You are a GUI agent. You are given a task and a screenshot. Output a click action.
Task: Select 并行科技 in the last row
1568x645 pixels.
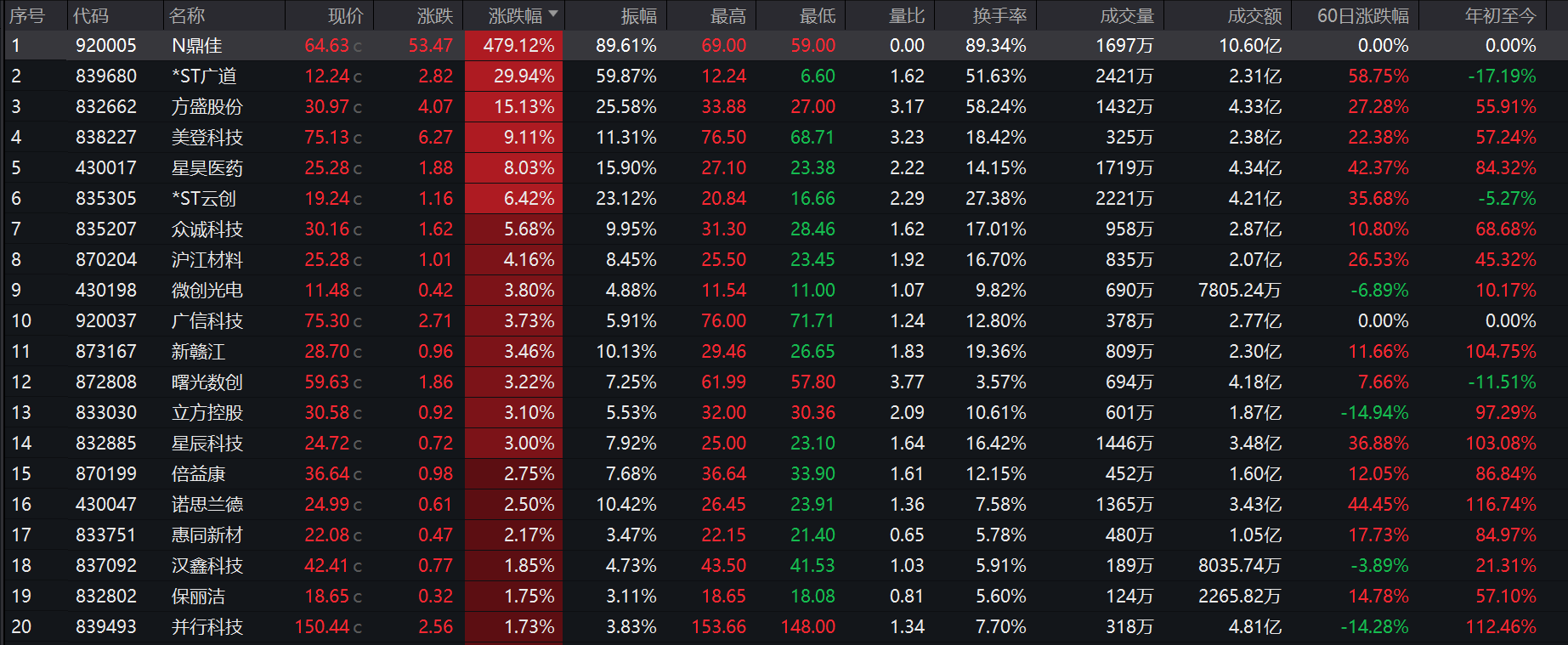pos(207,627)
